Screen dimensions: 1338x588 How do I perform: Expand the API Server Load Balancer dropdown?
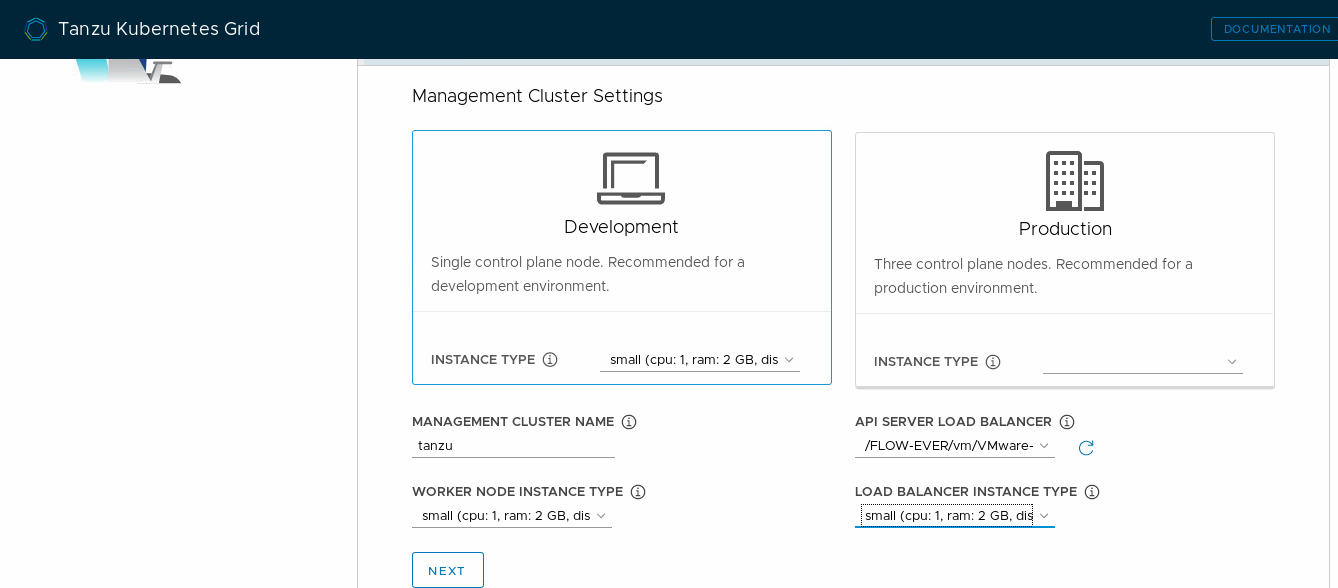coord(955,445)
